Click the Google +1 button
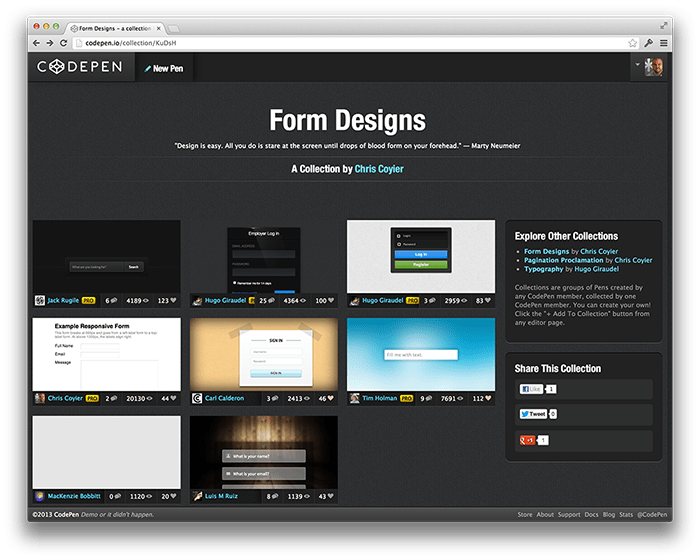Viewport: 700px width, 560px height. [x=527, y=440]
